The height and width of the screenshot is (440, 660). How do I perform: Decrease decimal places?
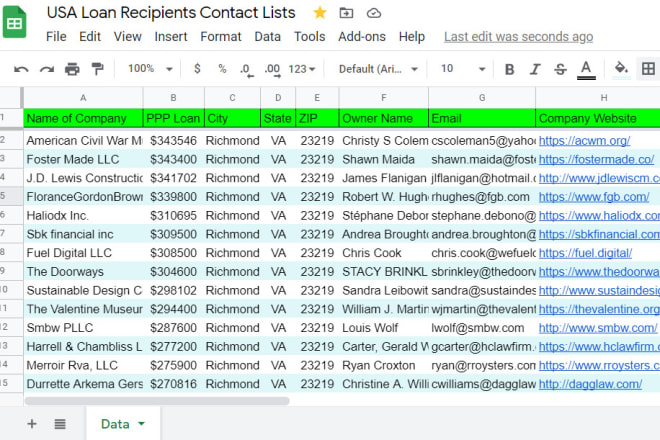(246, 69)
